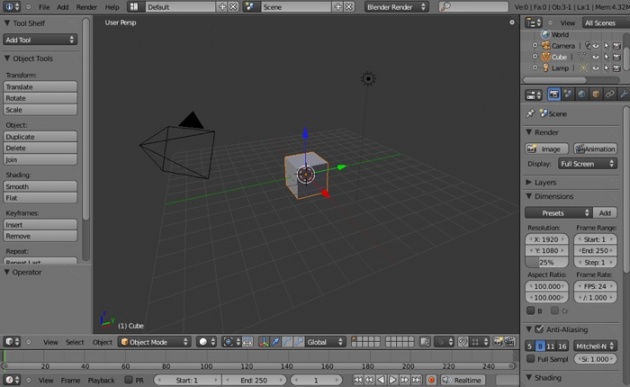Image resolution: width=630 pixels, height=387 pixels.
Task: Toggle the Full Sample checkbox
Action: [531, 358]
